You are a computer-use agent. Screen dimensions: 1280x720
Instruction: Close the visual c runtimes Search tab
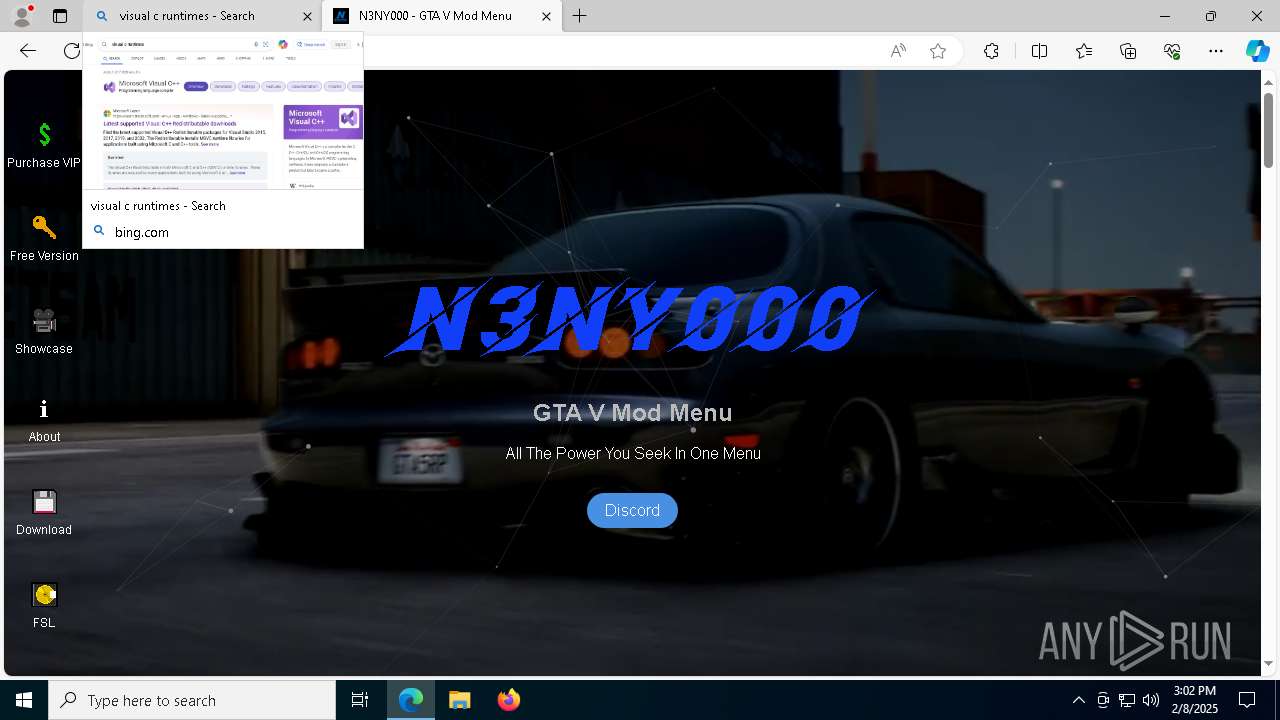pos(307,16)
